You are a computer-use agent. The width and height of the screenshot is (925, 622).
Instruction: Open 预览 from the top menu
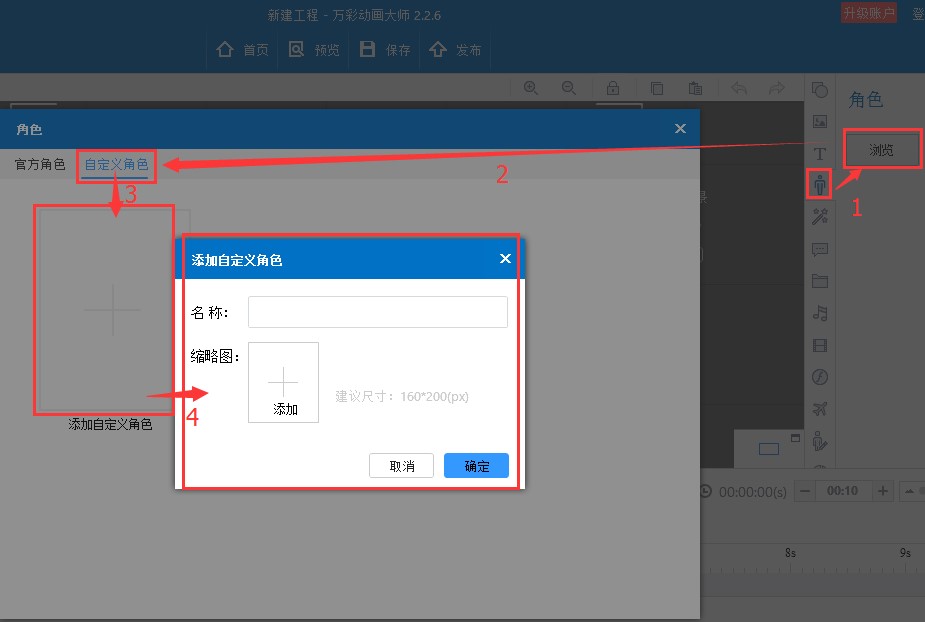click(313, 48)
